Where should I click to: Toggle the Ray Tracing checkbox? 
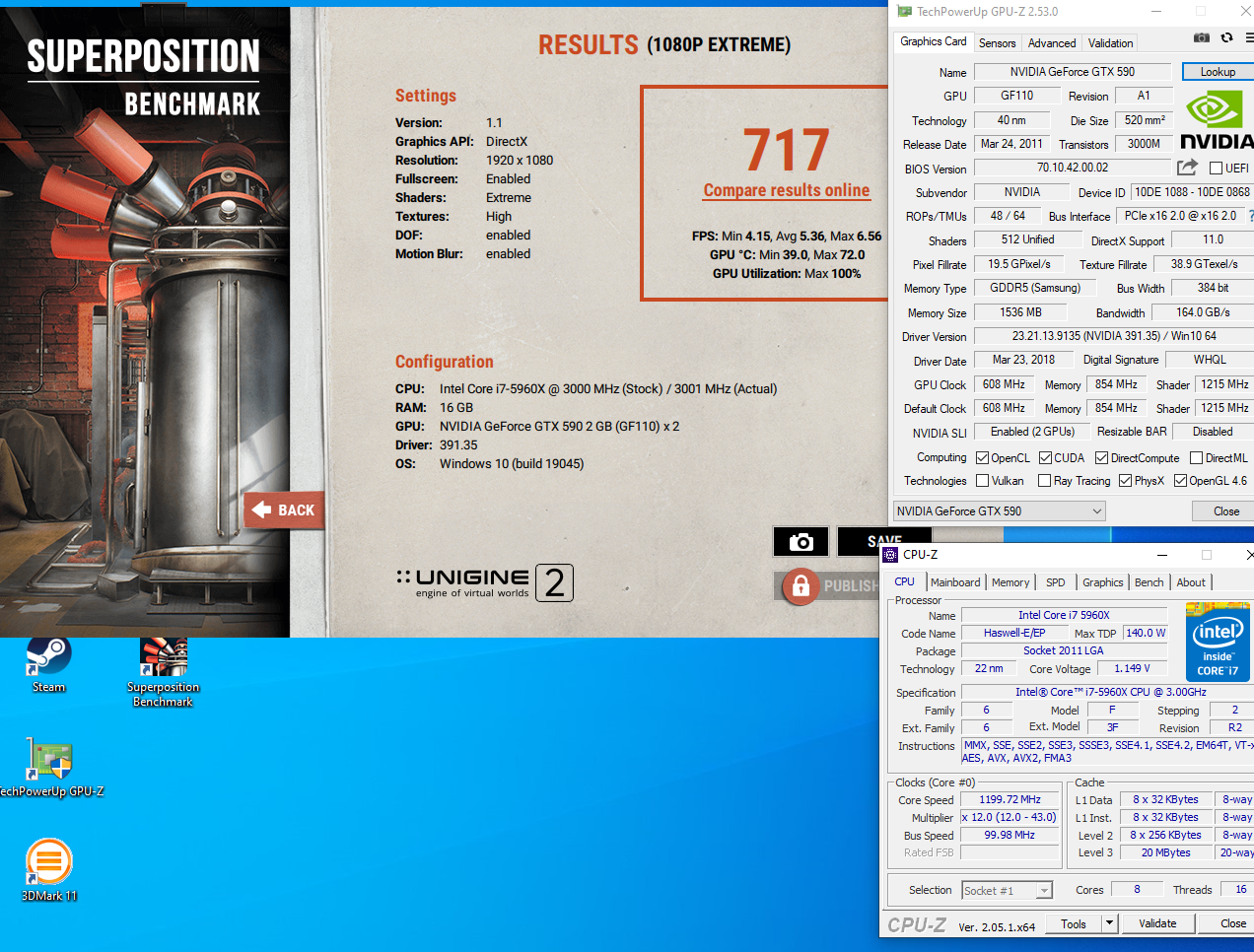pos(1044,481)
